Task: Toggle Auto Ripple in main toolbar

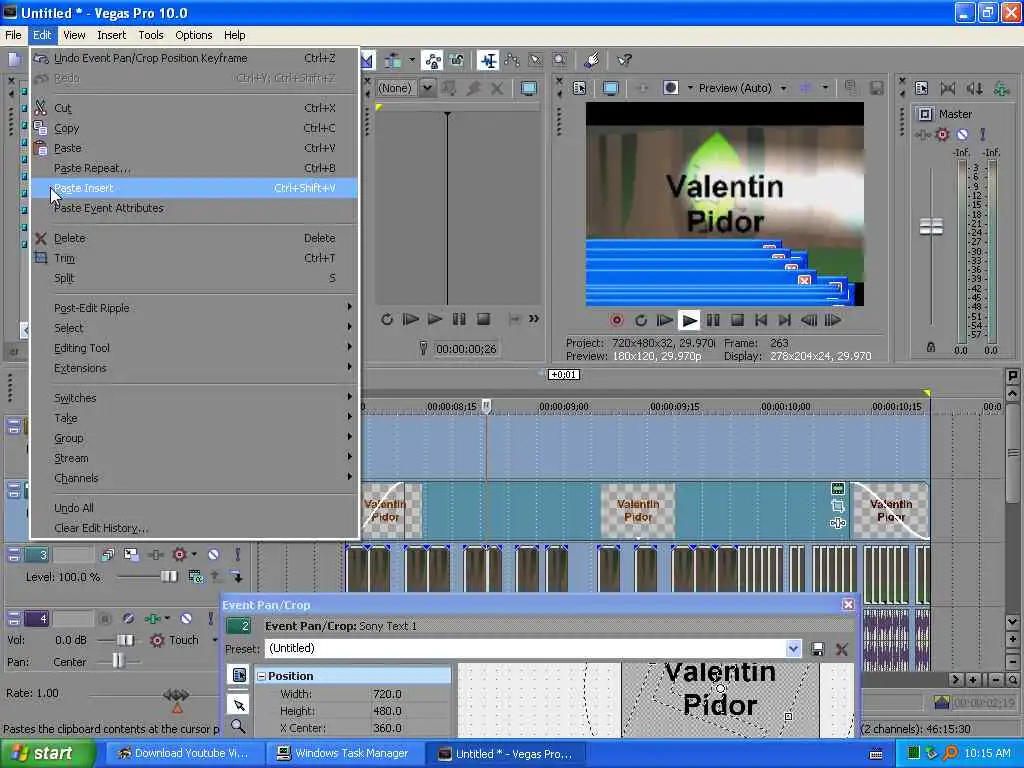Action: tap(392, 61)
